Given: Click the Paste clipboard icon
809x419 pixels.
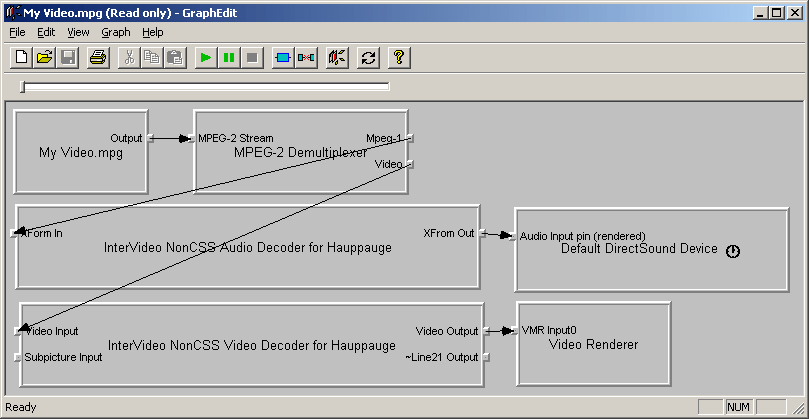Looking at the screenshot, I should point(175,57).
